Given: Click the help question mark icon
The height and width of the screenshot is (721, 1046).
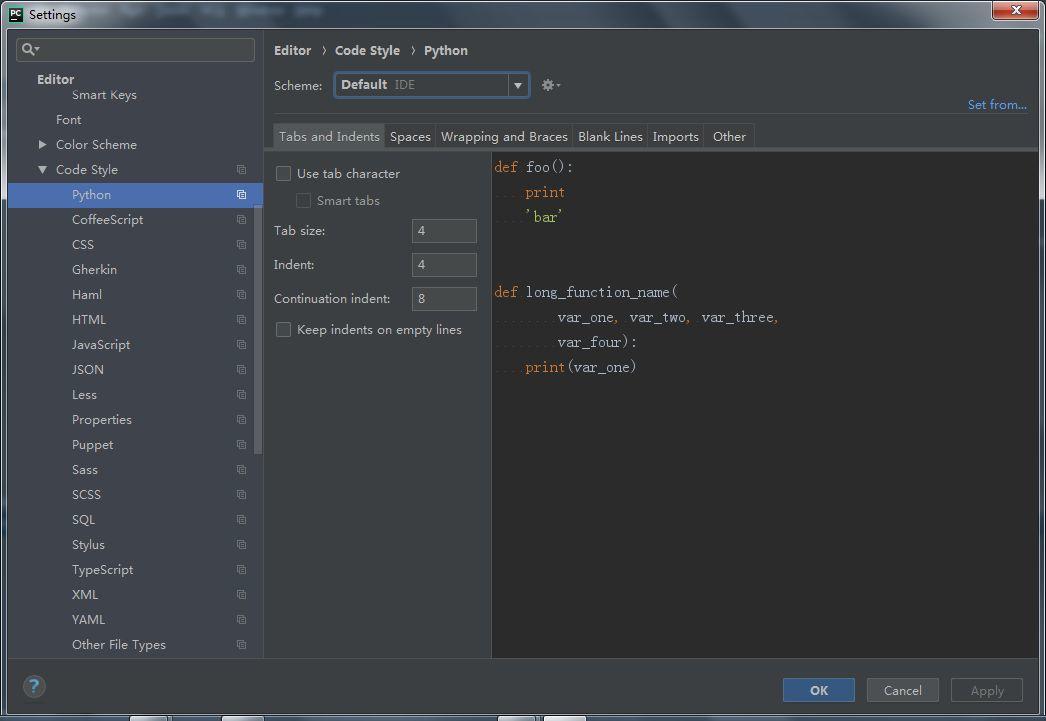Looking at the screenshot, I should click(34, 686).
